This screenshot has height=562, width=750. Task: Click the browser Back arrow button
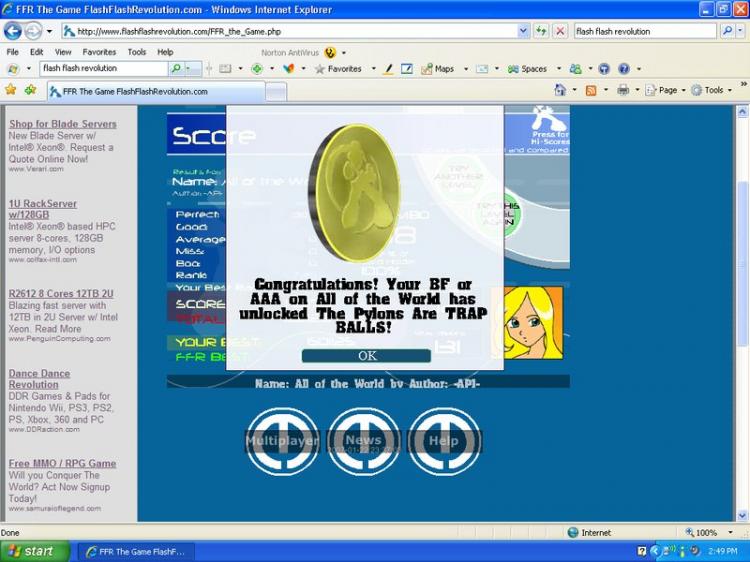click(x=13, y=32)
